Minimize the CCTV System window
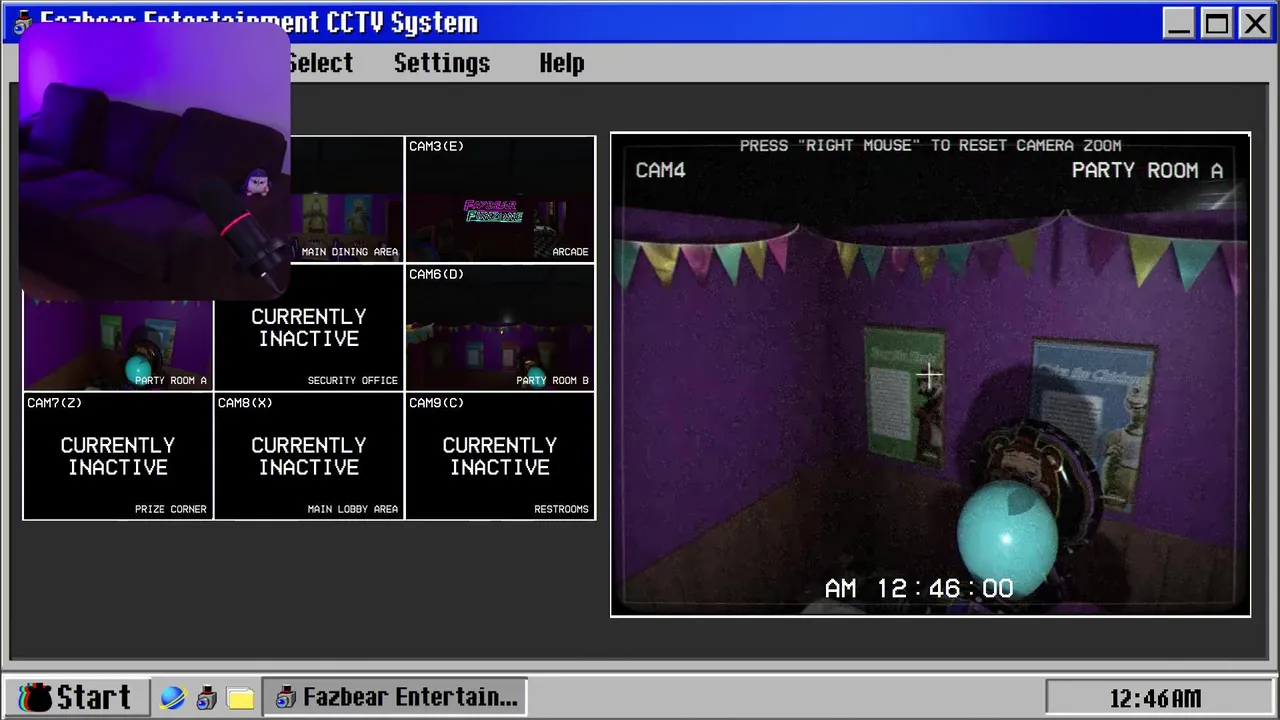Screen dimensions: 1280x720 [x=1179, y=23]
